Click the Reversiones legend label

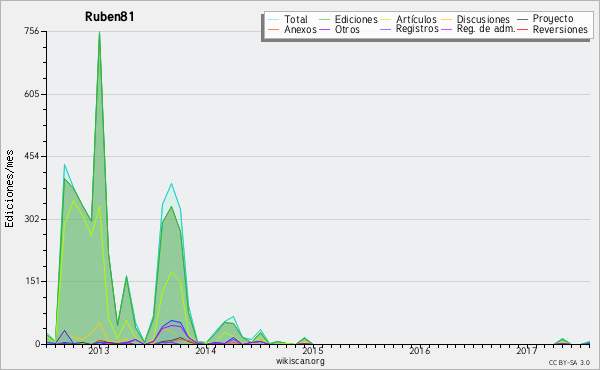[x=560, y=29]
